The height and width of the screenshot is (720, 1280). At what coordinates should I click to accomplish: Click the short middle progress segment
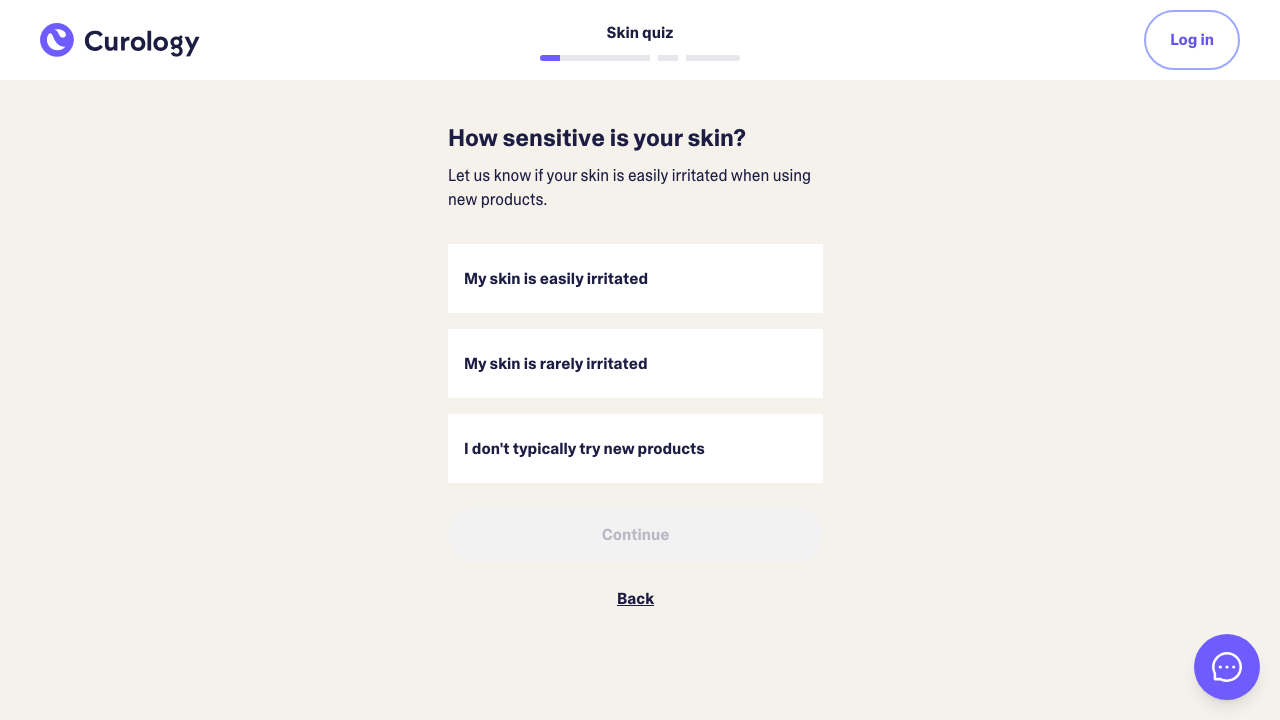tap(668, 58)
